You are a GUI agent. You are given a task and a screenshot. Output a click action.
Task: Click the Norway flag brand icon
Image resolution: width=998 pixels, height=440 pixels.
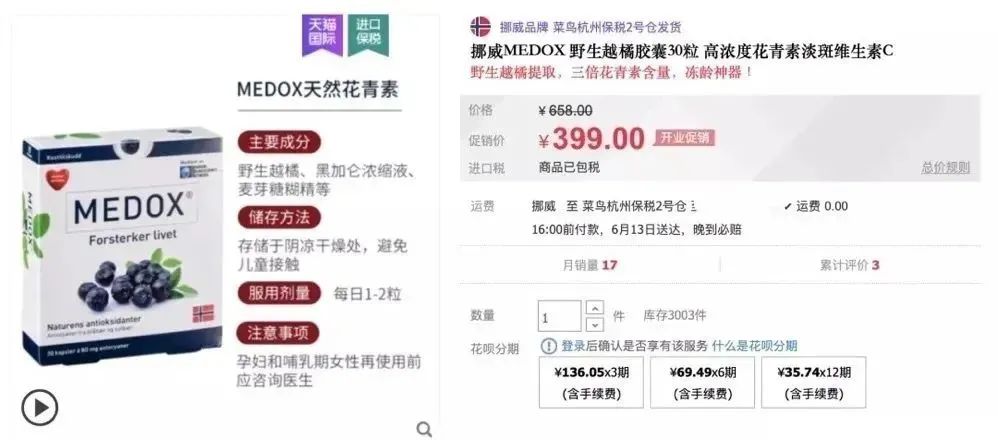pos(481,27)
